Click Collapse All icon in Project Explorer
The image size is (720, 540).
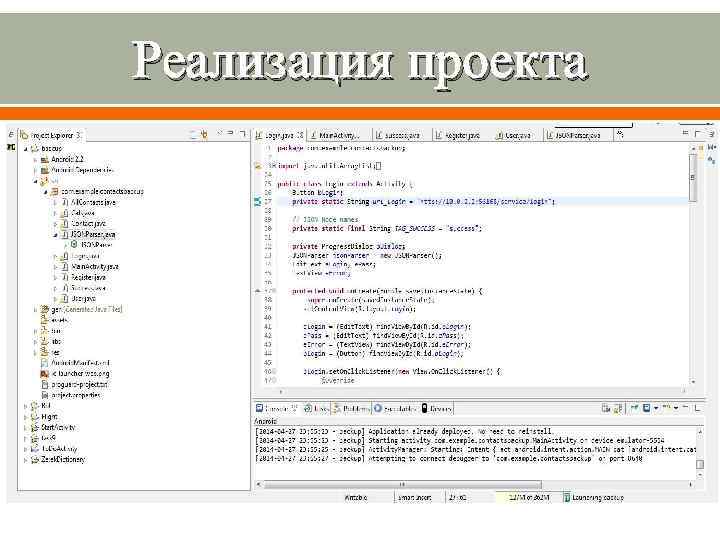tap(193, 135)
